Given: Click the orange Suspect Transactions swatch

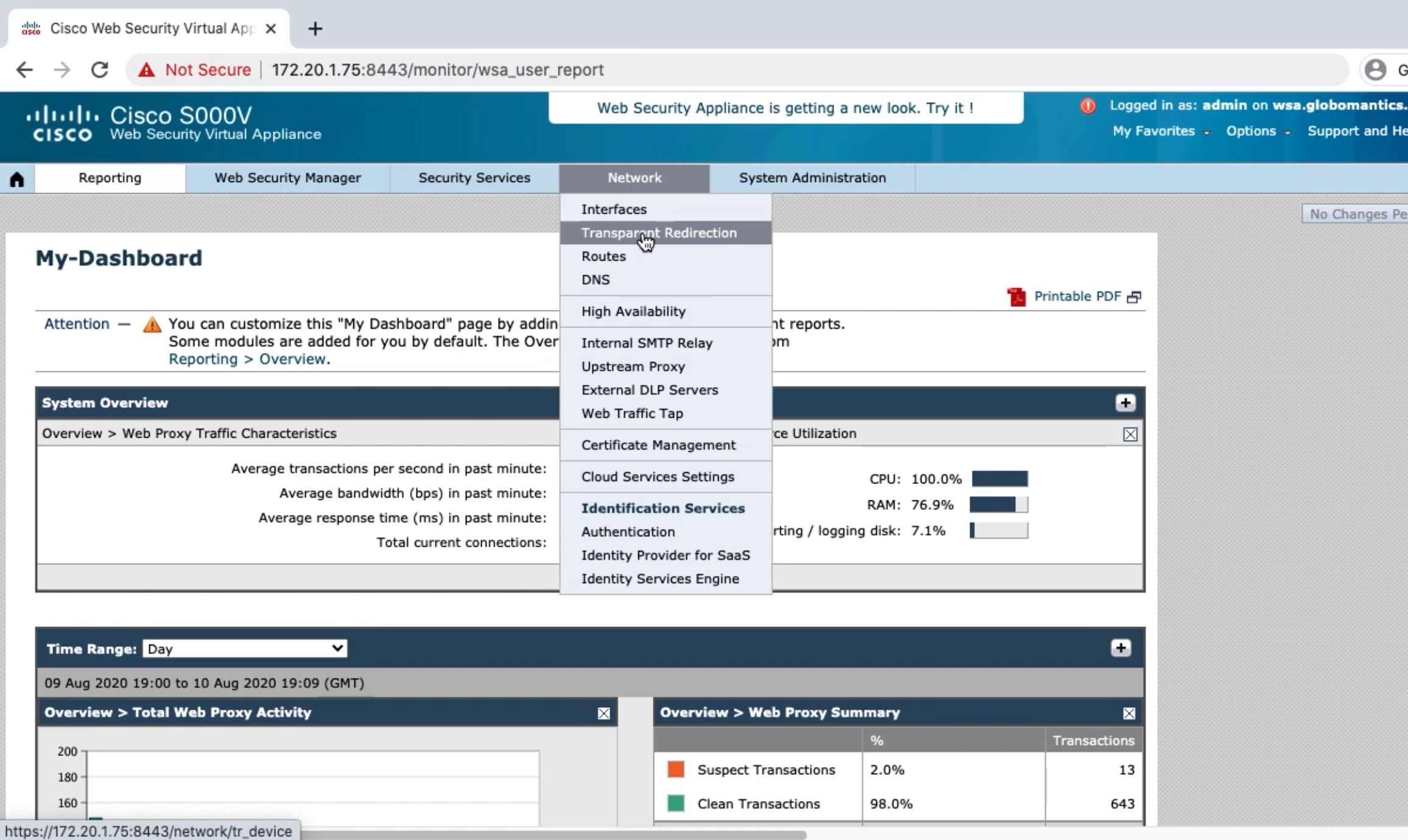Looking at the screenshot, I should pos(675,769).
